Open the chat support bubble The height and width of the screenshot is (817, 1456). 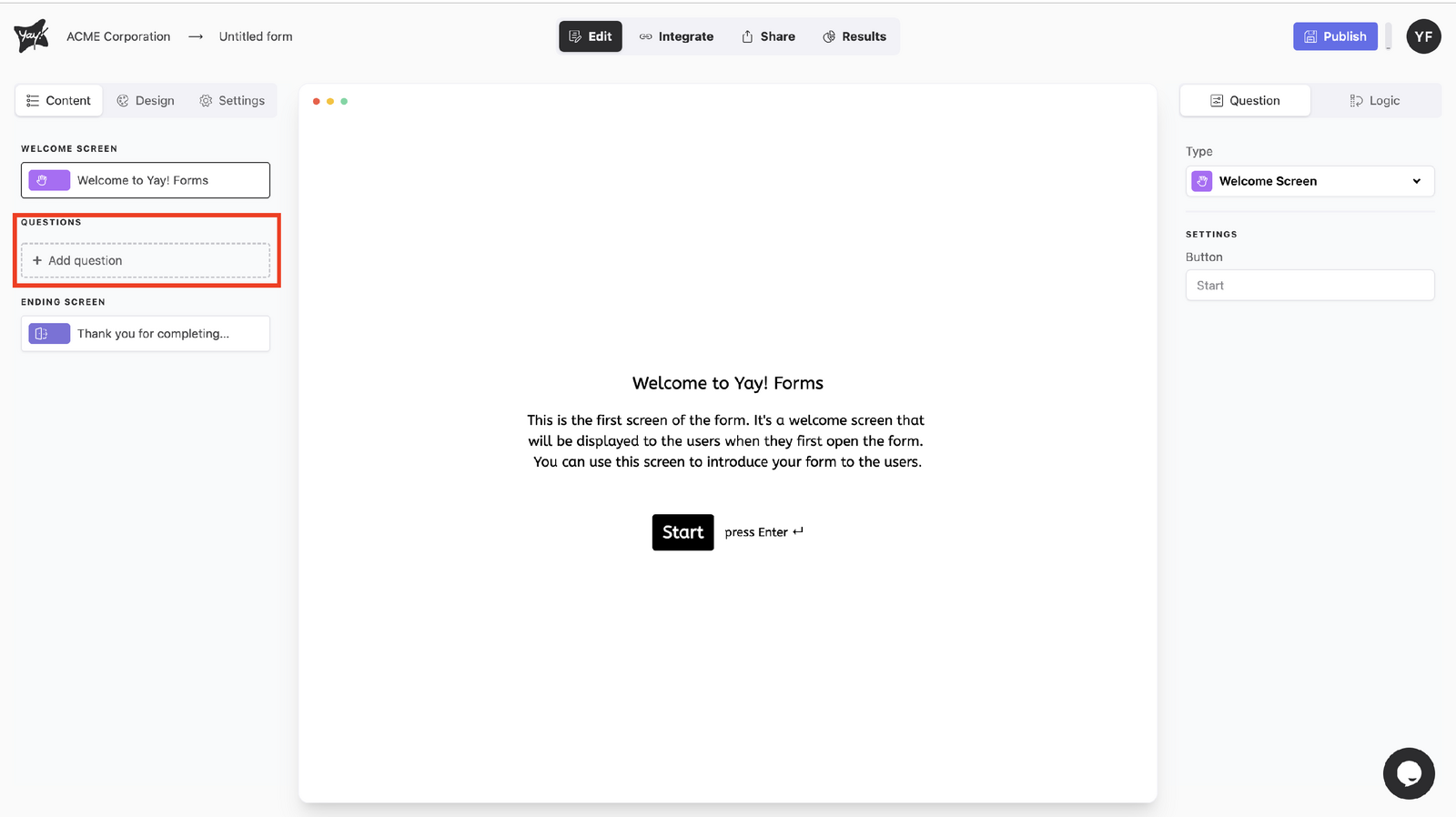(1408, 773)
